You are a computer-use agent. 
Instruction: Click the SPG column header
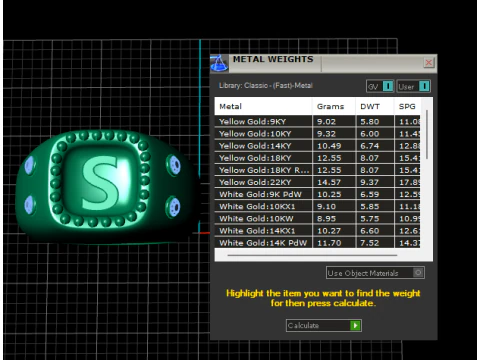[x=407, y=106]
